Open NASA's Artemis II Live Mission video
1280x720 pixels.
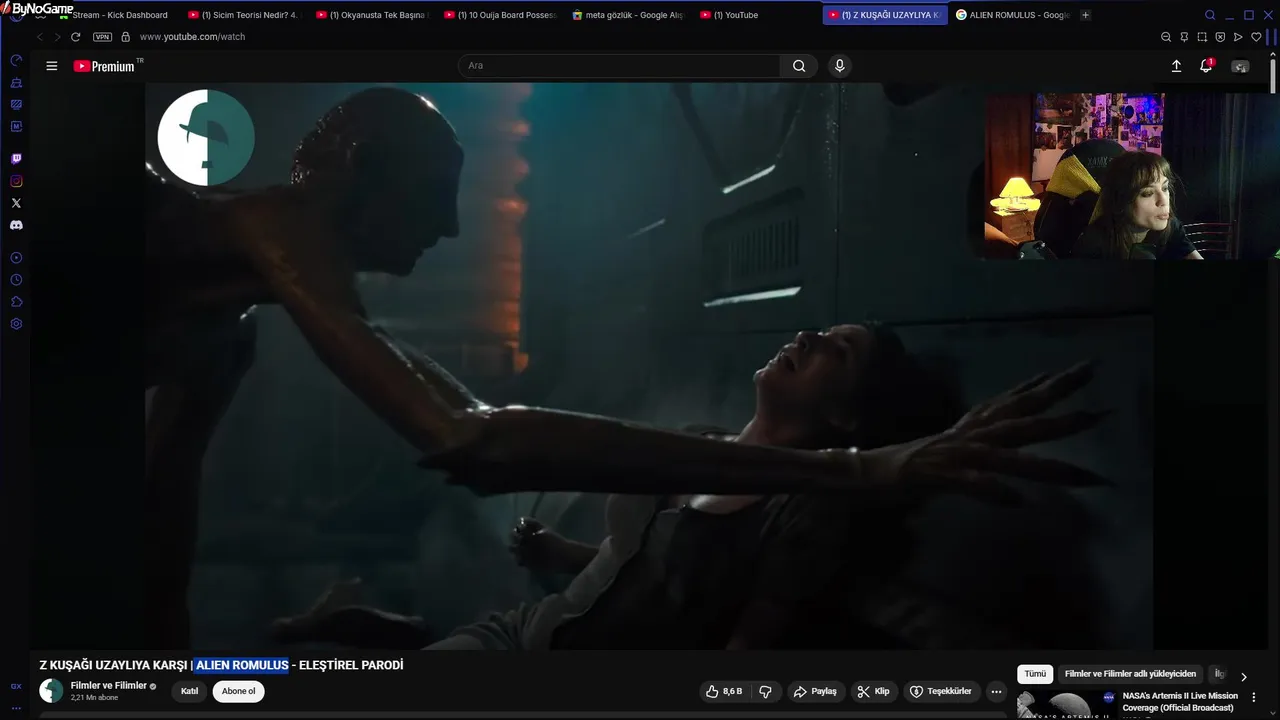1180,701
